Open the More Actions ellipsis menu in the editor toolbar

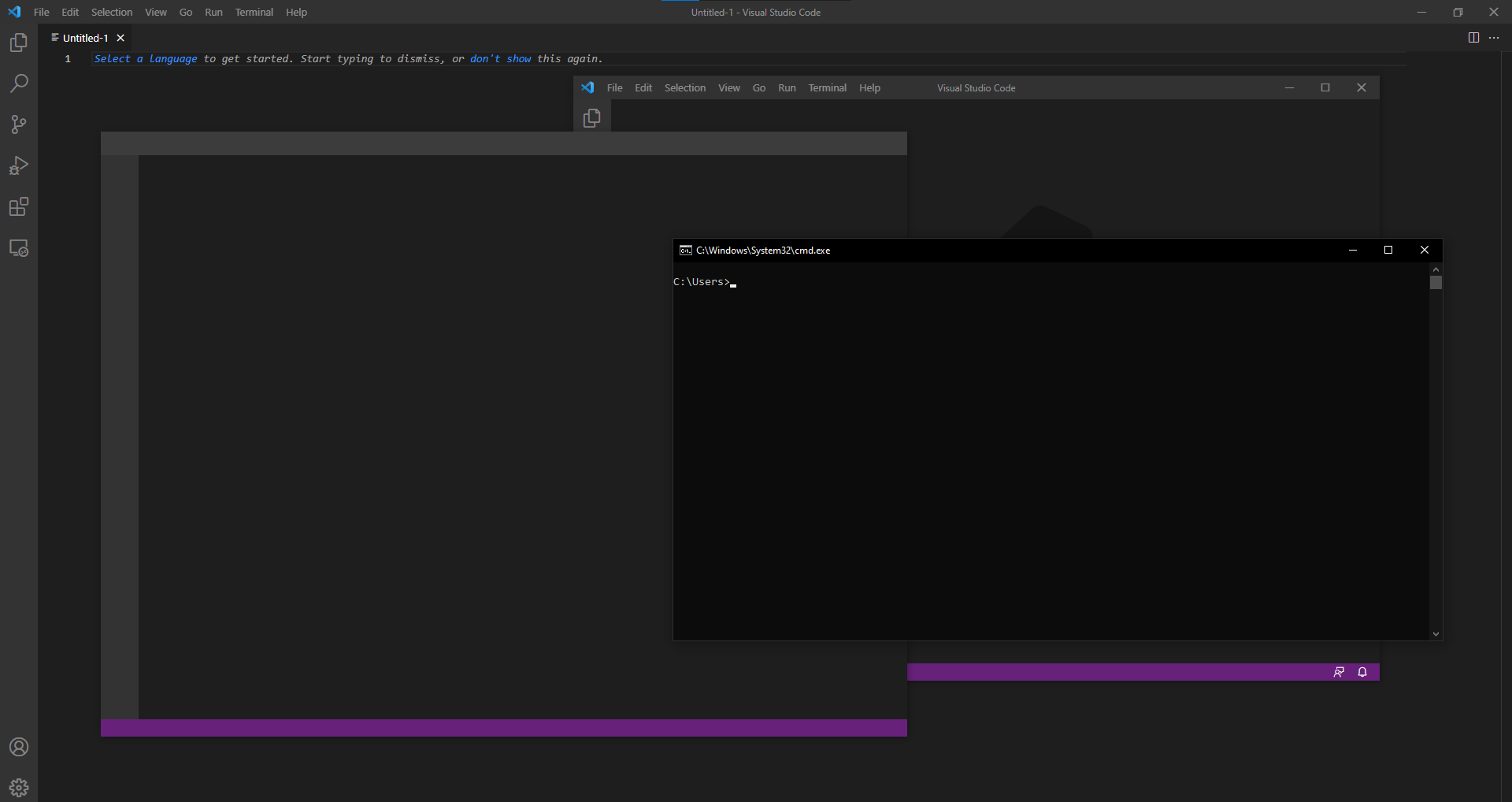1494,38
